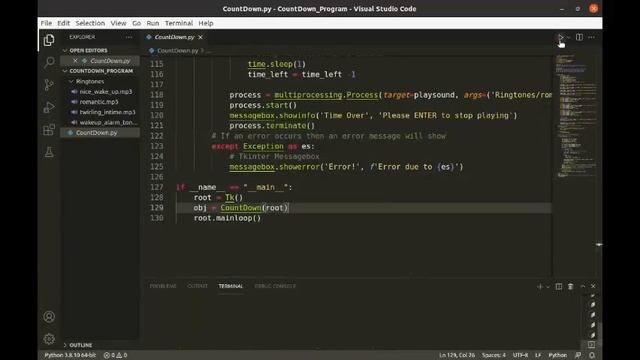Viewport: 640px width, 360px height.
Task: Open the Go menu
Action: coord(136,23)
